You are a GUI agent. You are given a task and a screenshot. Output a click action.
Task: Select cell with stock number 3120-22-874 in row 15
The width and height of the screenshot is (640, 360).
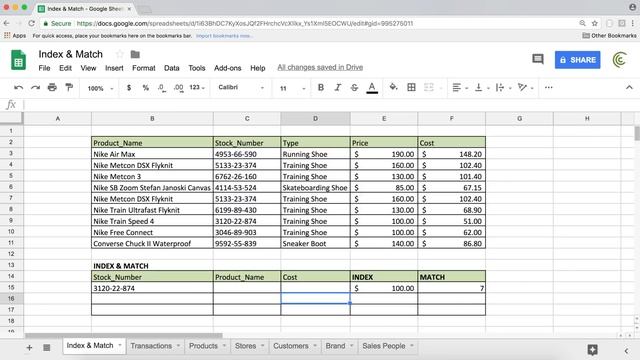(152, 288)
